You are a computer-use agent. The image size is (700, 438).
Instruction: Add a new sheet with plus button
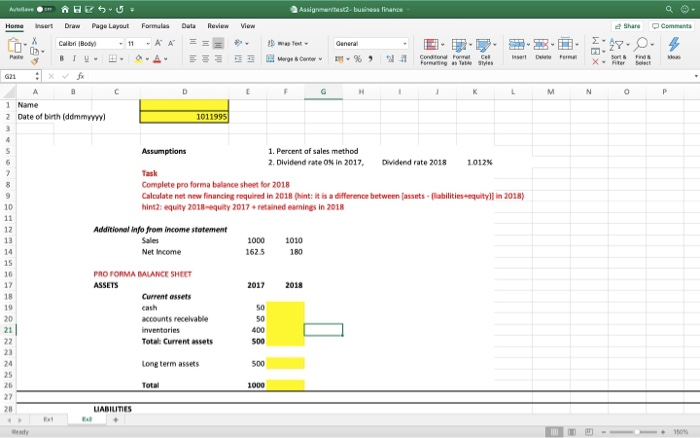[x=116, y=419]
